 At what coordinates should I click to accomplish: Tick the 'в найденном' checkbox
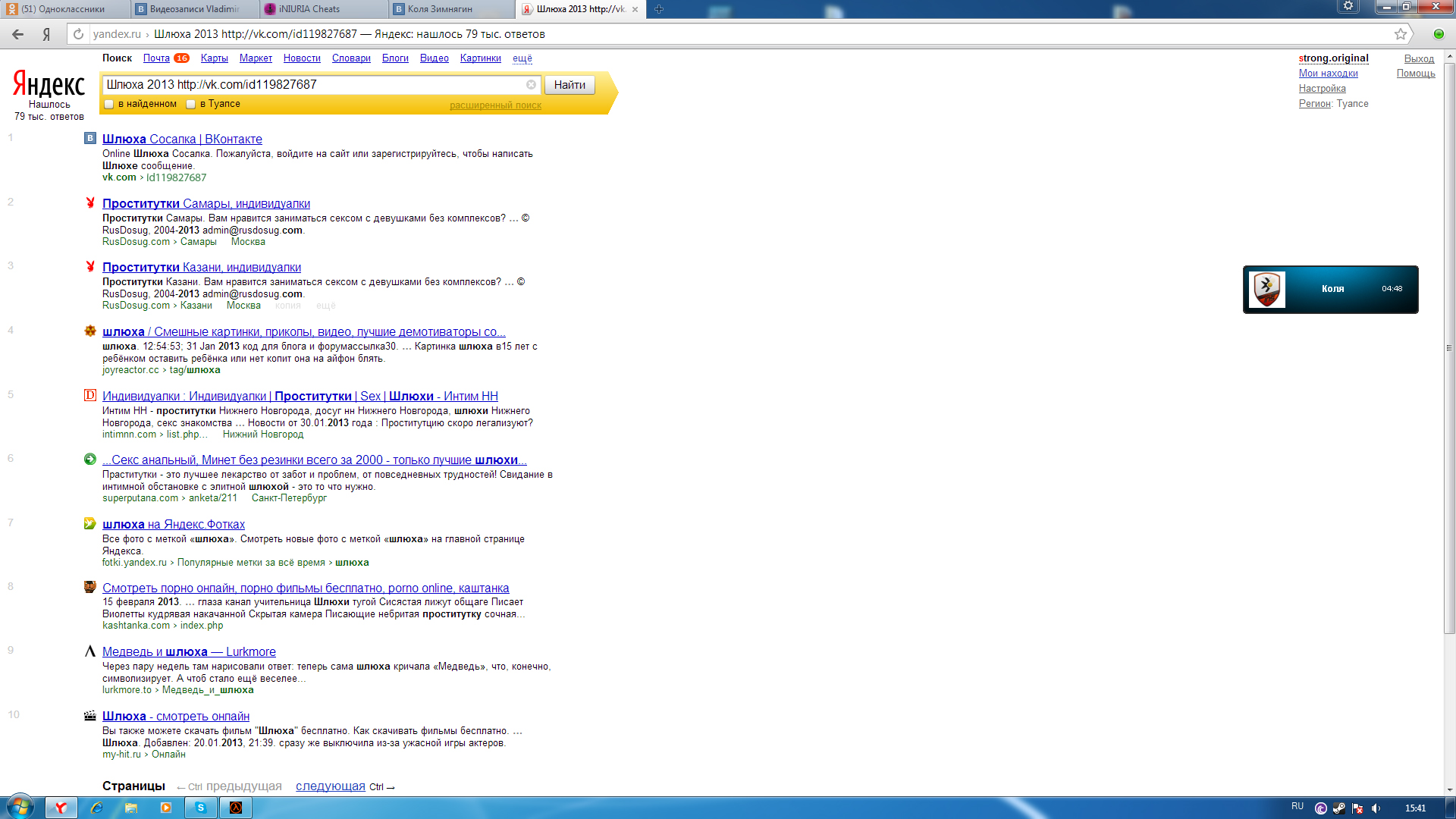point(109,104)
